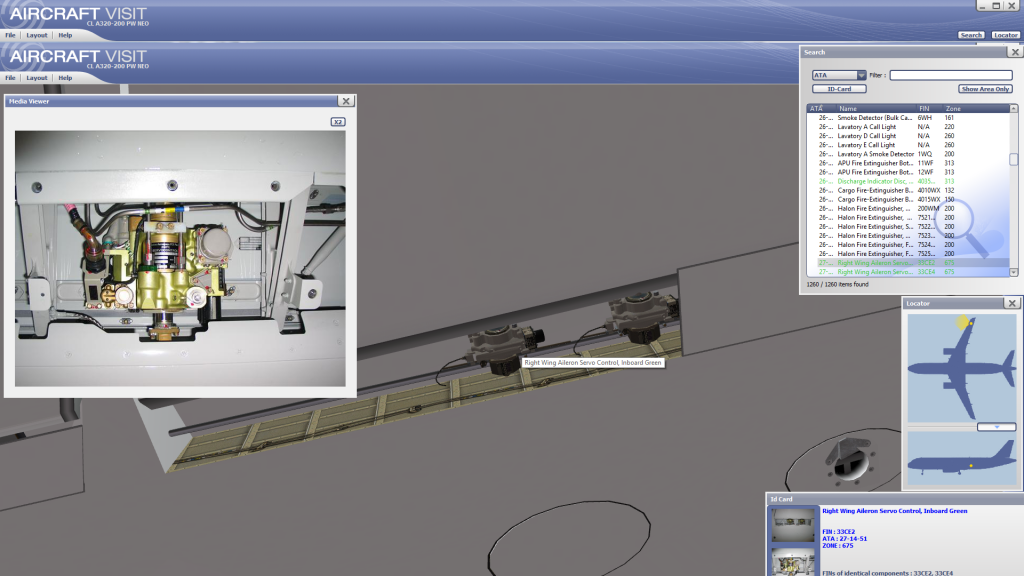Select the second aileron servo 3D model
1024x576 pixels.
click(641, 318)
